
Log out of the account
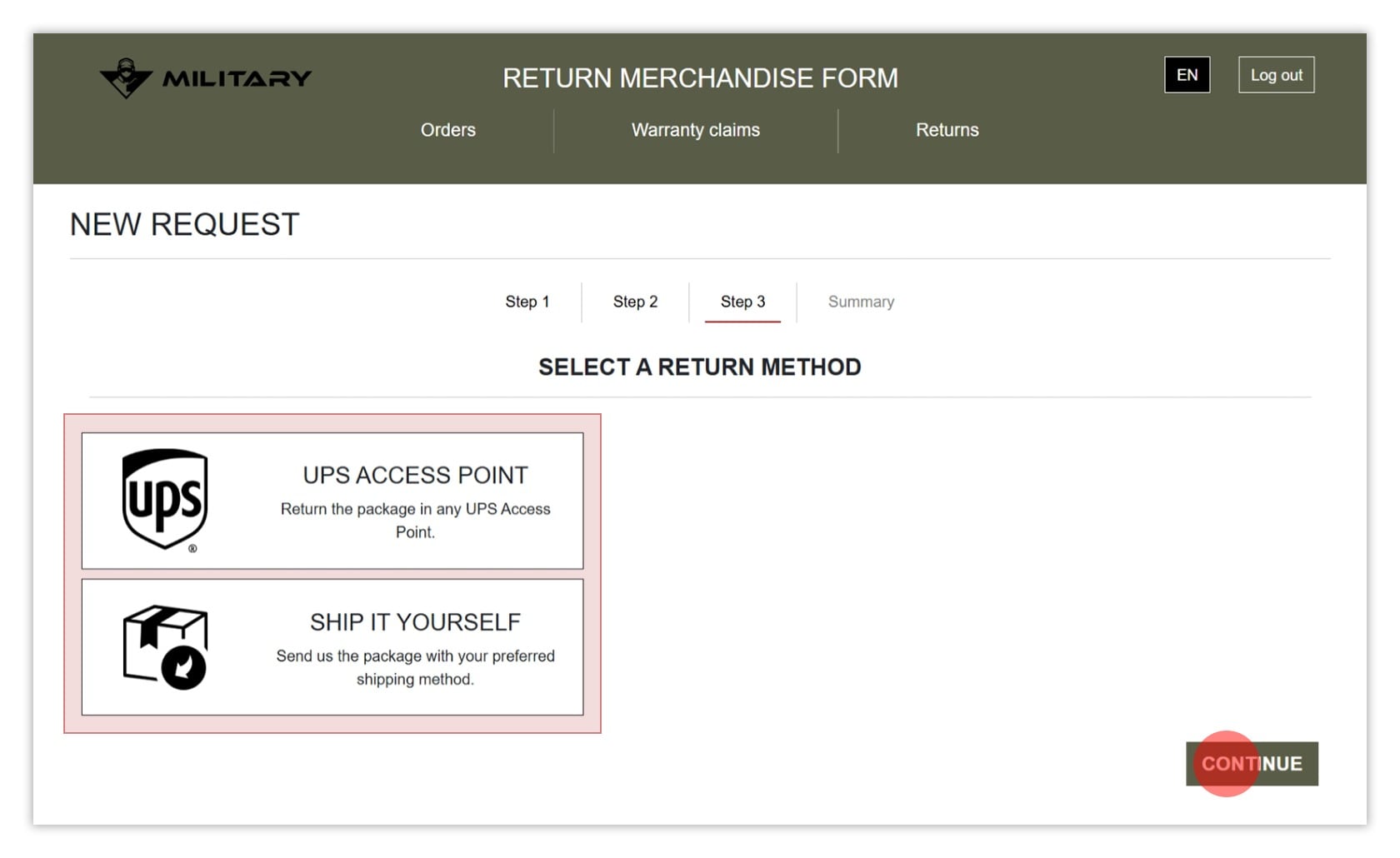1276,75
